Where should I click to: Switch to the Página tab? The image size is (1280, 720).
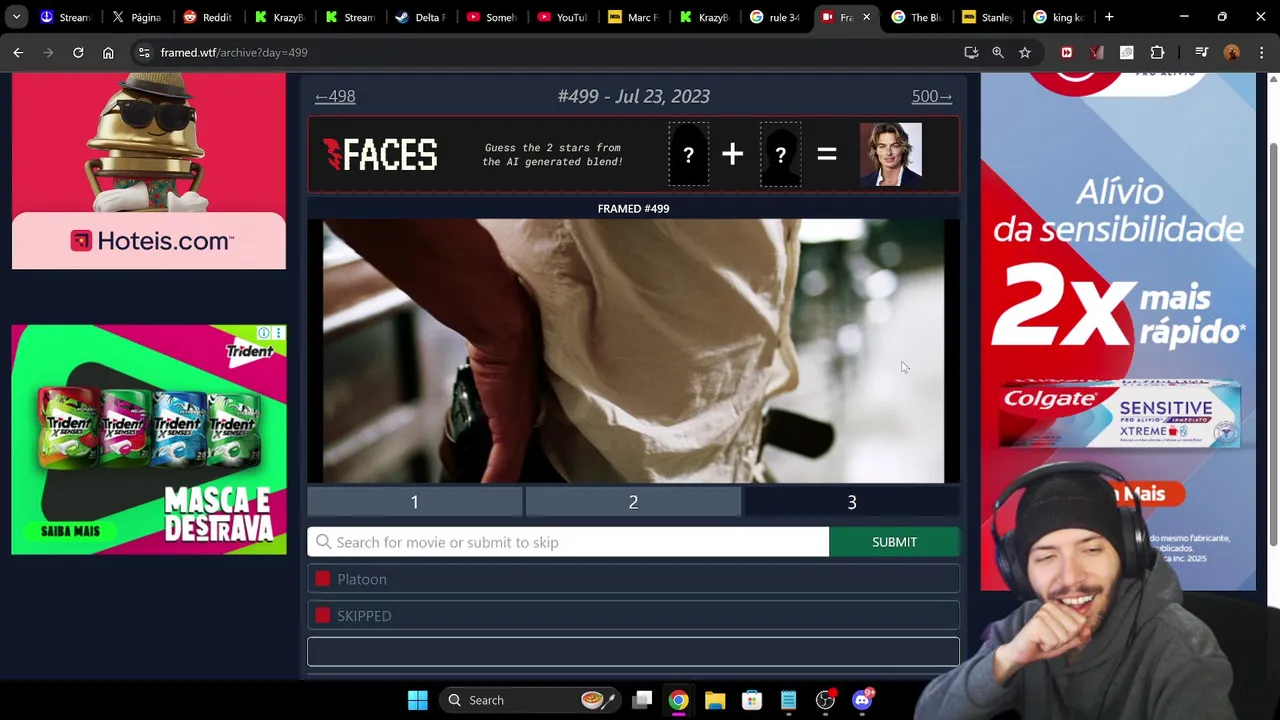click(137, 17)
